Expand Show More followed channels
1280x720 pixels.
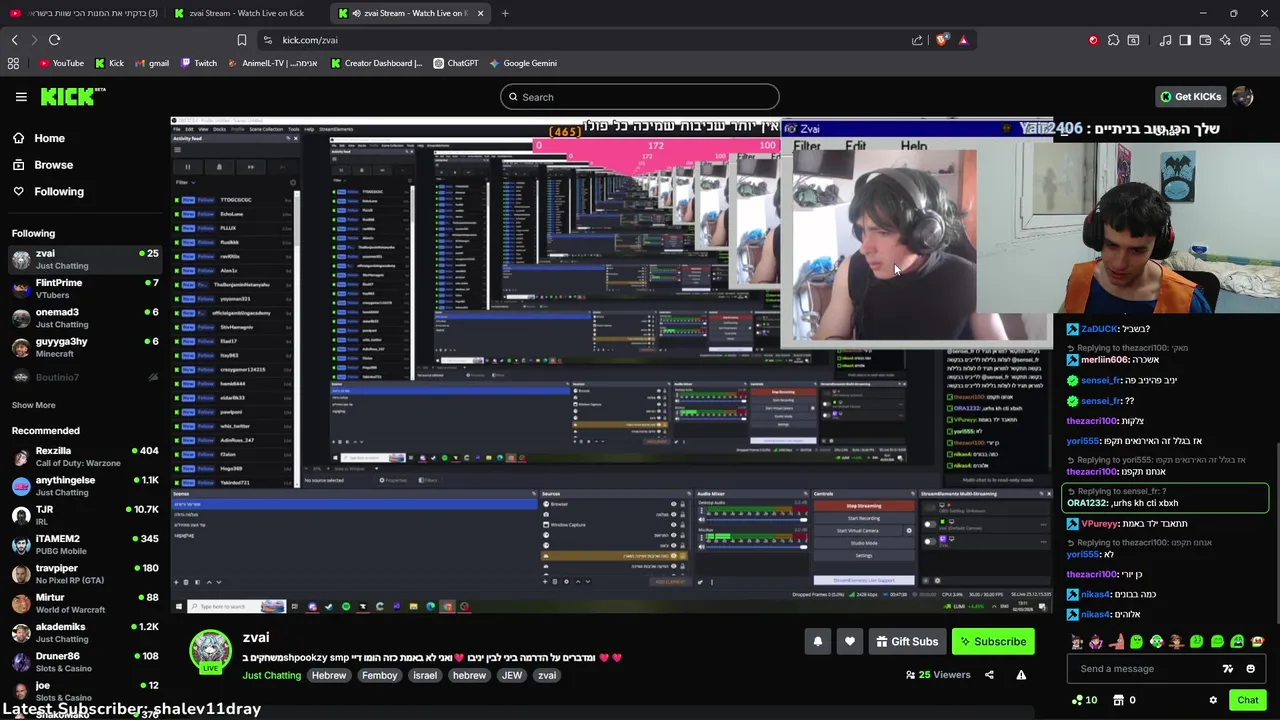tap(33, 405)
